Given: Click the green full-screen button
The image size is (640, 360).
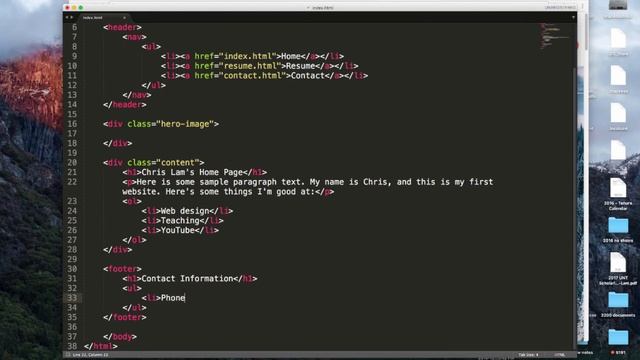Looking at the screenshot, I should [x=81, y=7].
